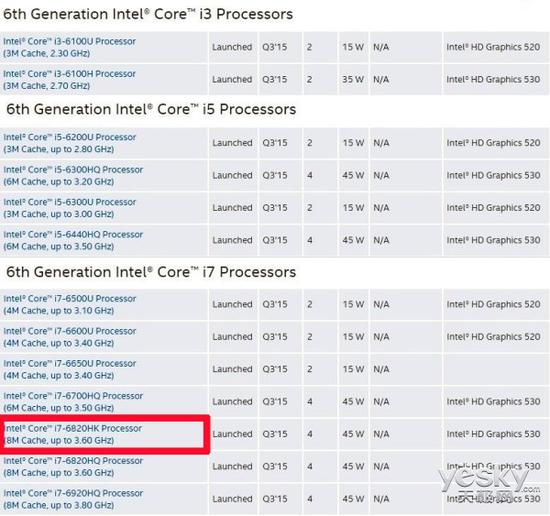The width and height of the screenshot is (550, 516).
Task: Open the Core i5-6440HQ Processor link
Action: [x=73, y=240]
